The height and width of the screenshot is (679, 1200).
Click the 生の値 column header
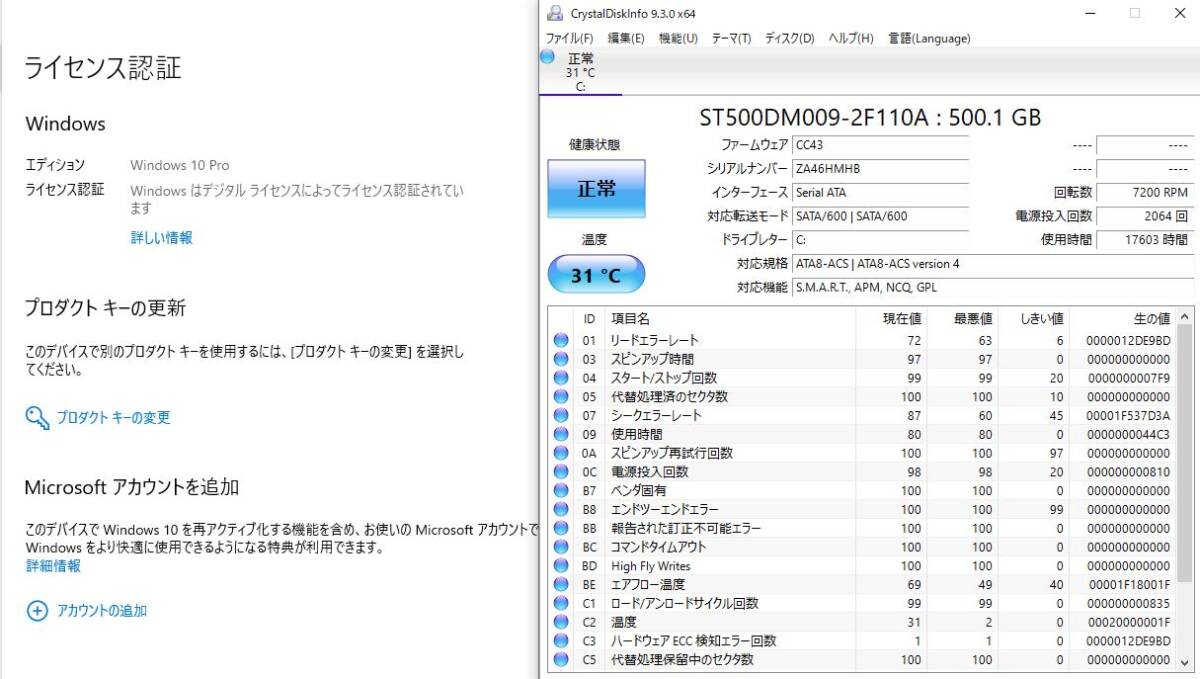point(1122,318)
